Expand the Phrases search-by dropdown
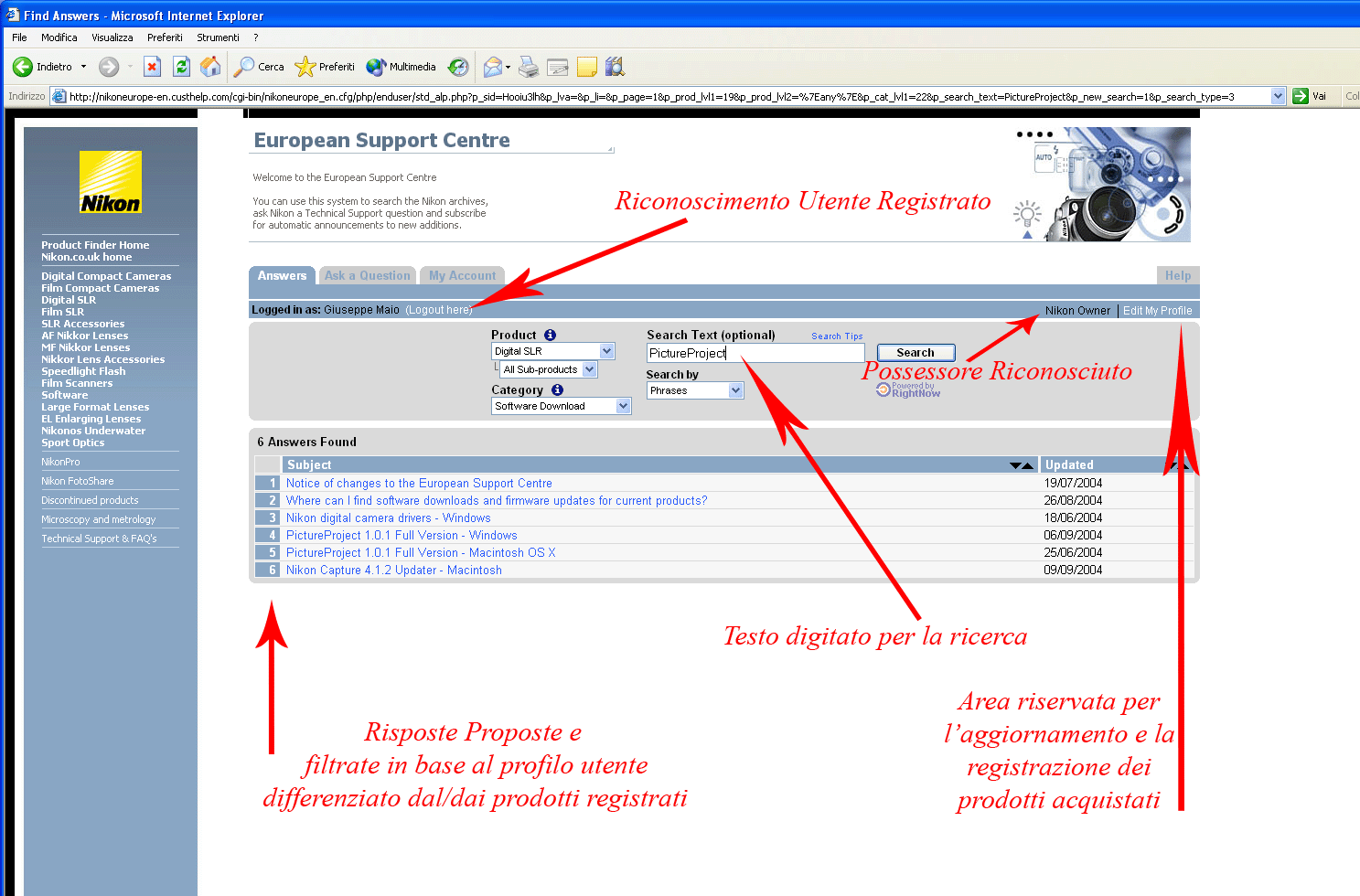This screenshot has height=896, width=1360. [x=736, y=390]
